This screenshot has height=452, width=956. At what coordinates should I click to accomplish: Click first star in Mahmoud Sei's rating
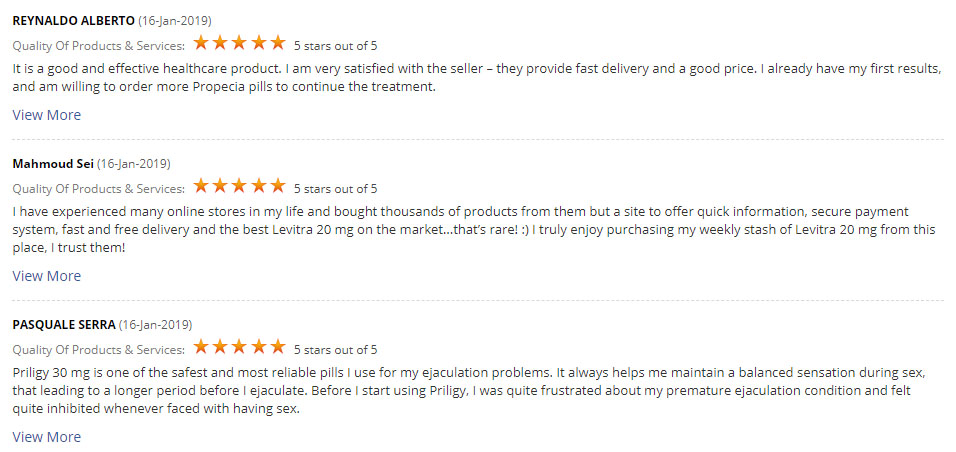[x=201, y=186]
